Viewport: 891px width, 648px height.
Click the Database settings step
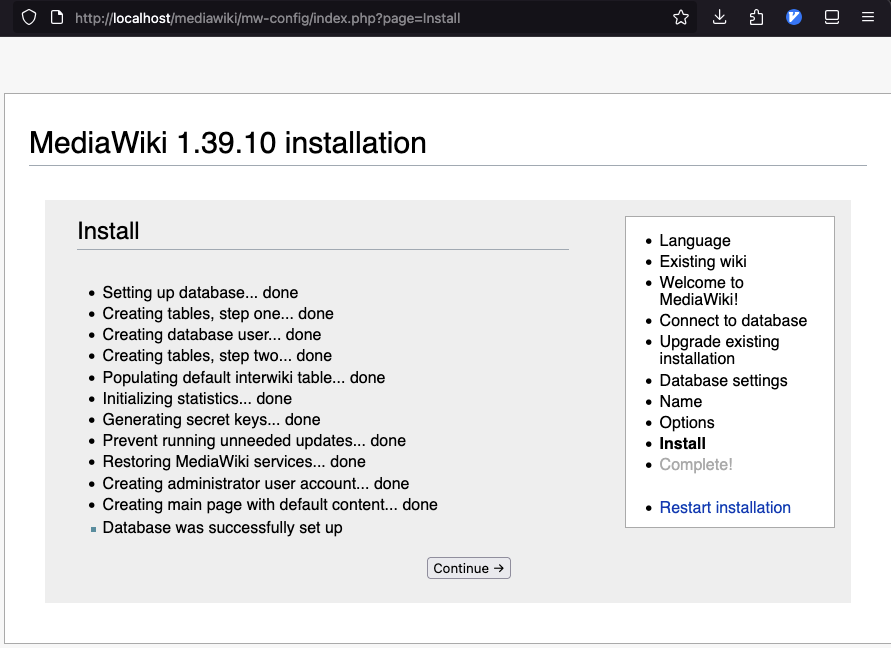[x=723, y=380]
